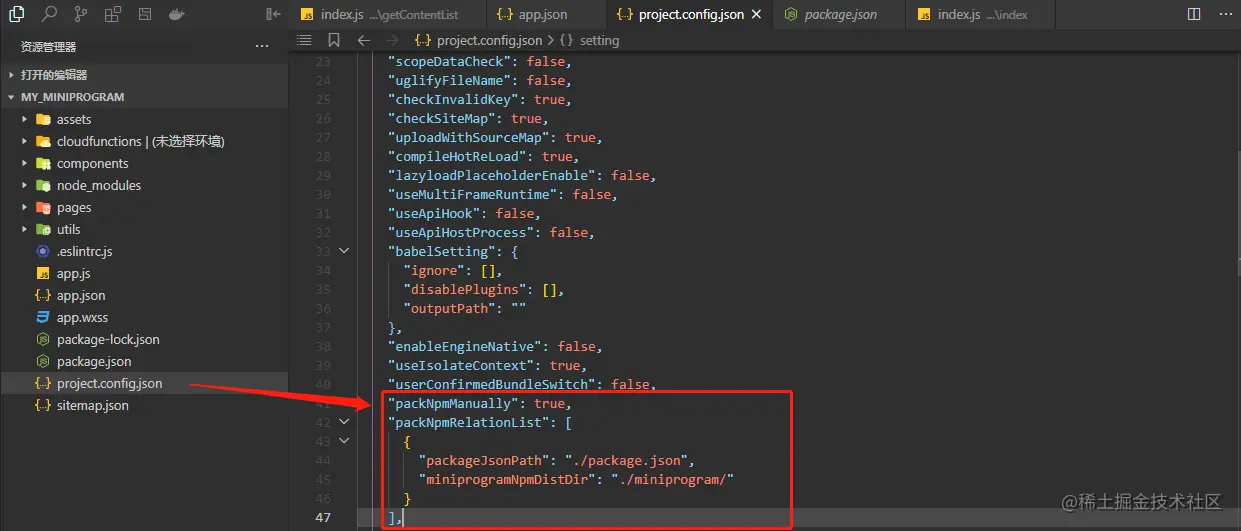The height and width of the screenshot is (531, 1241).
Task: Fold the babelSetting block at line 33
Action: click(344, 251)
